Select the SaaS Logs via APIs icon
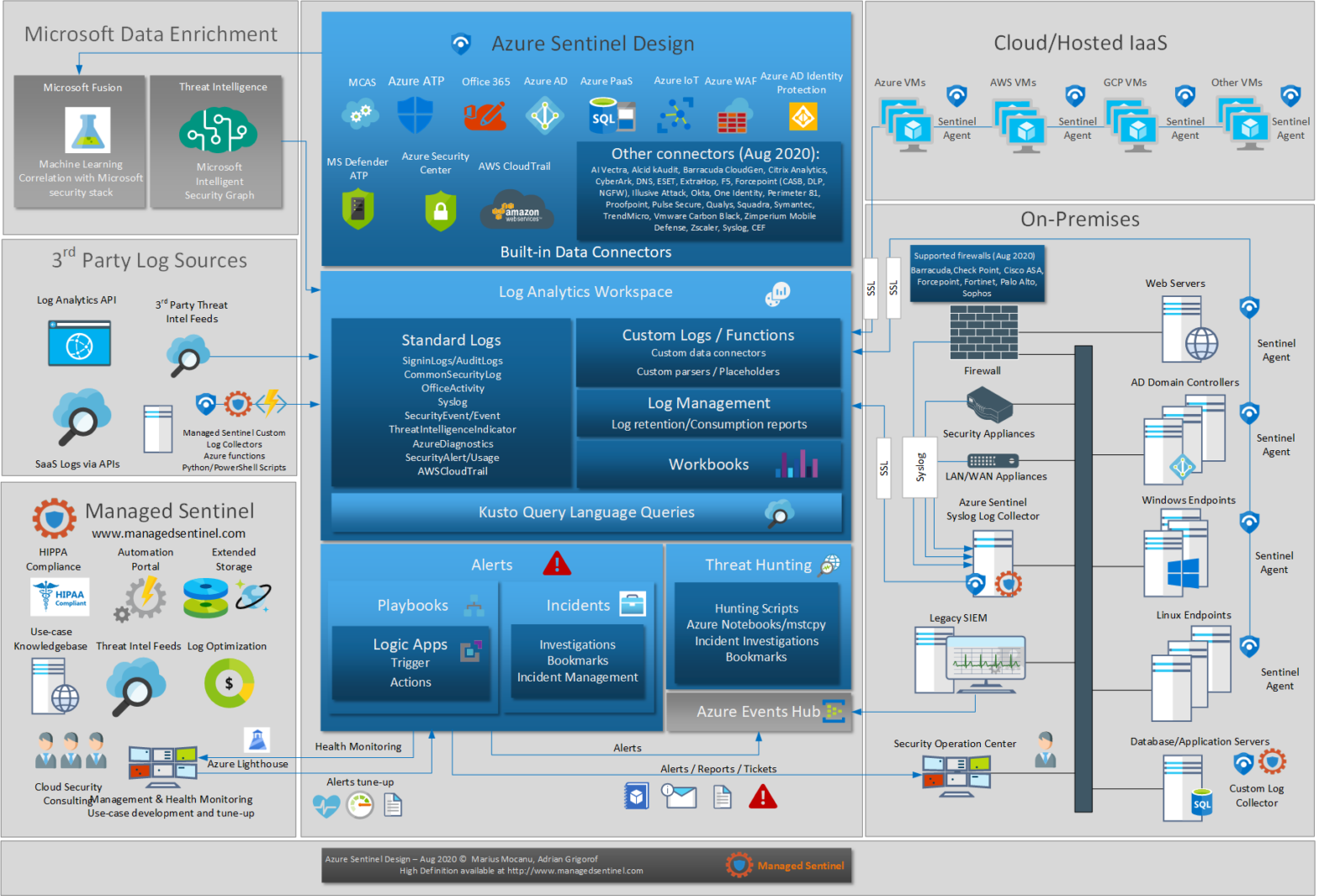This screenshot has width=1319, height=896. pos(82,416)
